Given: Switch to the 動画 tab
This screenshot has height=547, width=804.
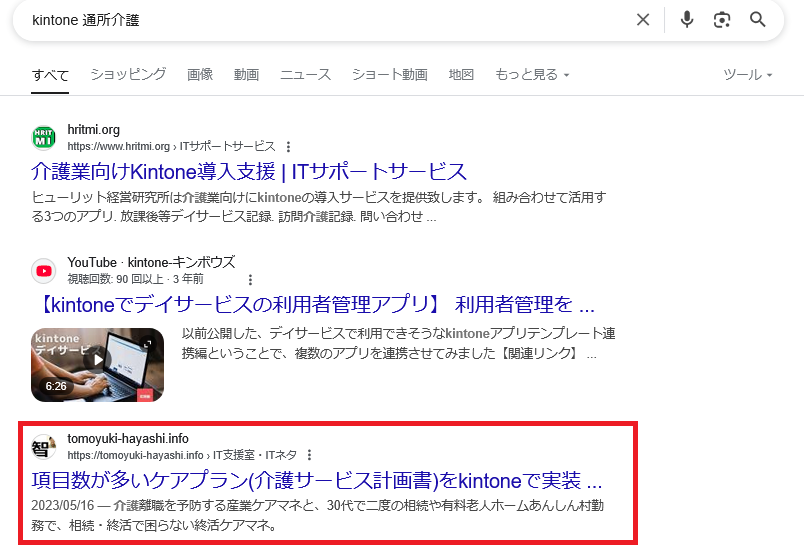Looking at the screenshot, I should pos(247,75).
